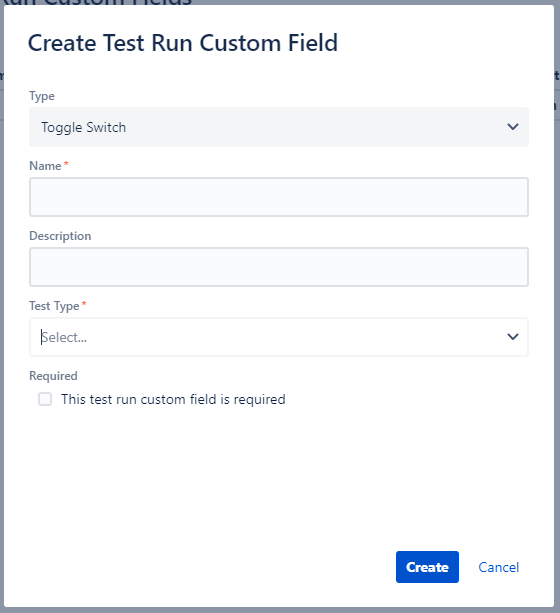Expand the Test Type Select... dropdown
Viewport: 560px width, 613px height.
pos(279,337)
